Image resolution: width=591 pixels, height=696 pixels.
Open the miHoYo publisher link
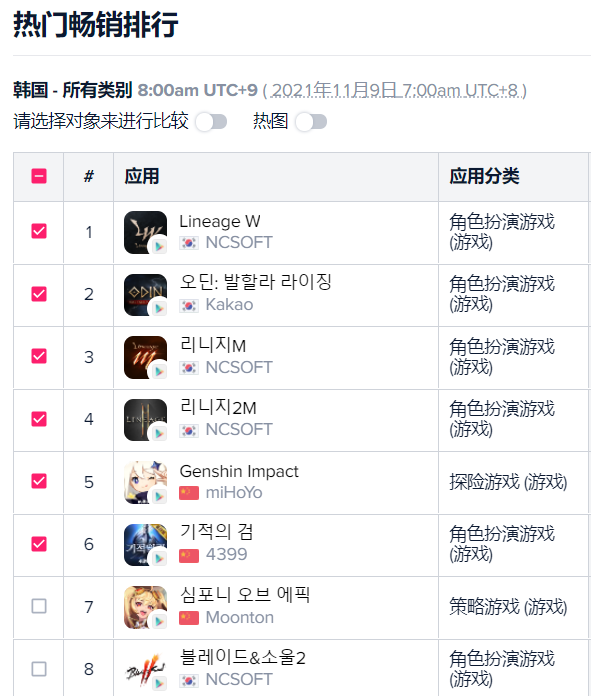point(234,493)
